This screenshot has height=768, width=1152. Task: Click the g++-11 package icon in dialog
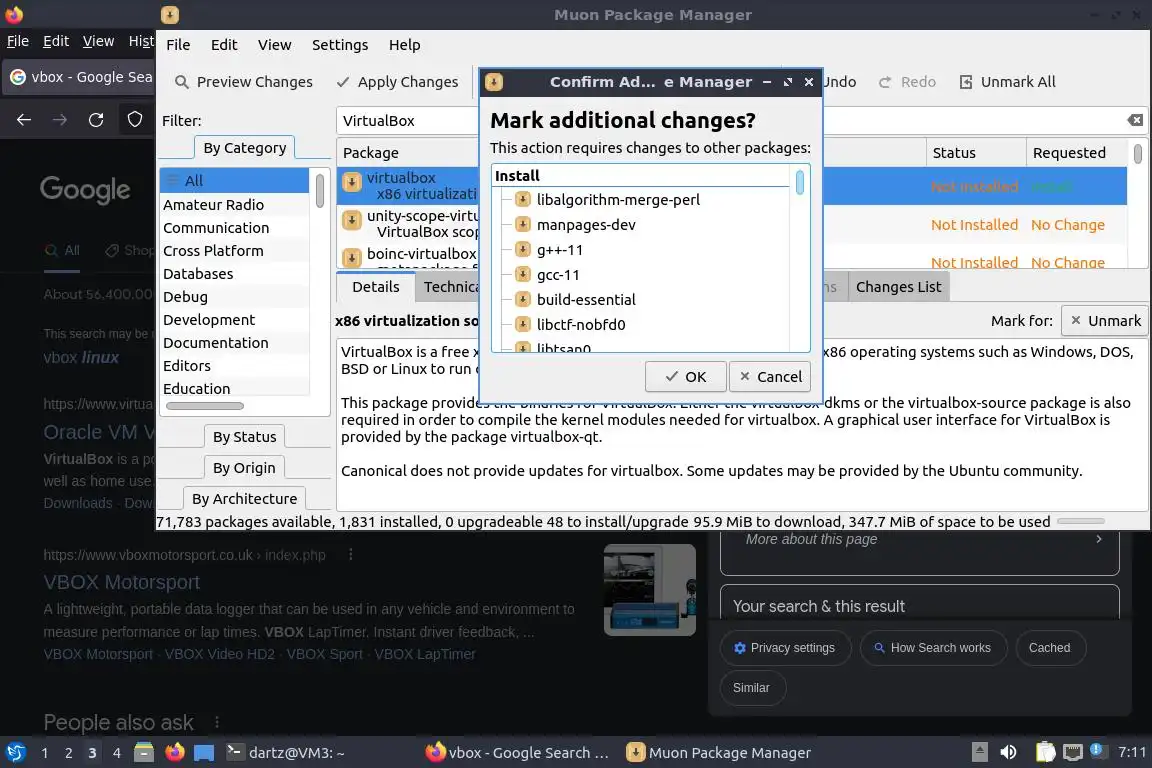tap(522, 249)
